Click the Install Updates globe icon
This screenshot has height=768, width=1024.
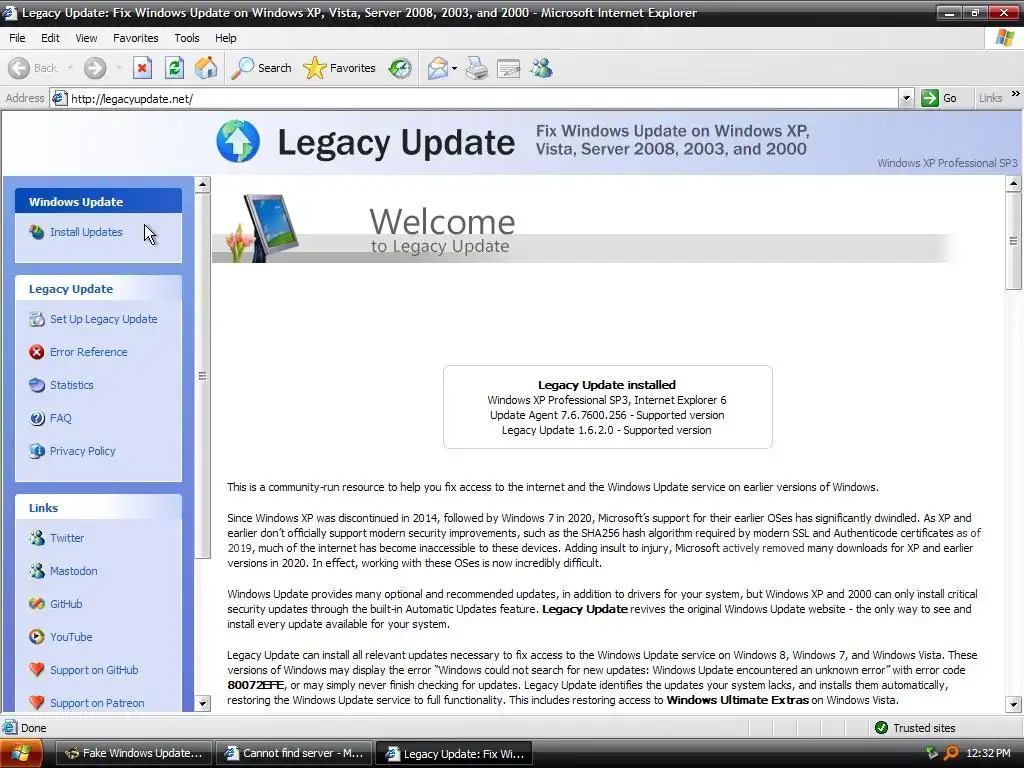tap(37, 232)
